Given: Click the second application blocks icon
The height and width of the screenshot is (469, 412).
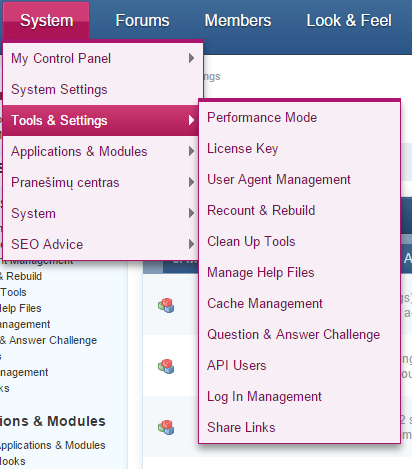Looking at the screenshot, I should [x=166, y=366].
